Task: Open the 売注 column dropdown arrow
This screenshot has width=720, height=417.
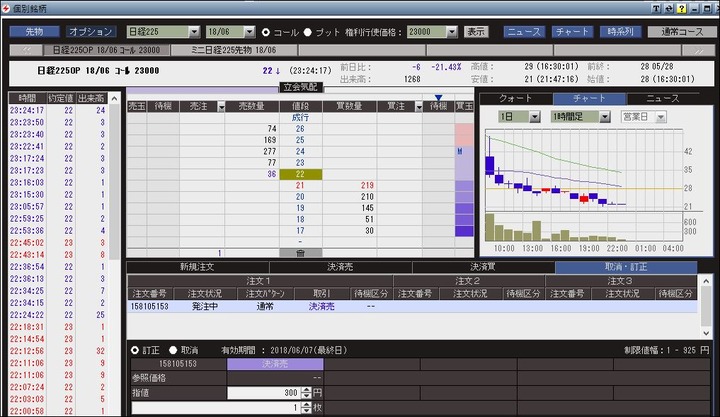Action: [x=221, y=107]
